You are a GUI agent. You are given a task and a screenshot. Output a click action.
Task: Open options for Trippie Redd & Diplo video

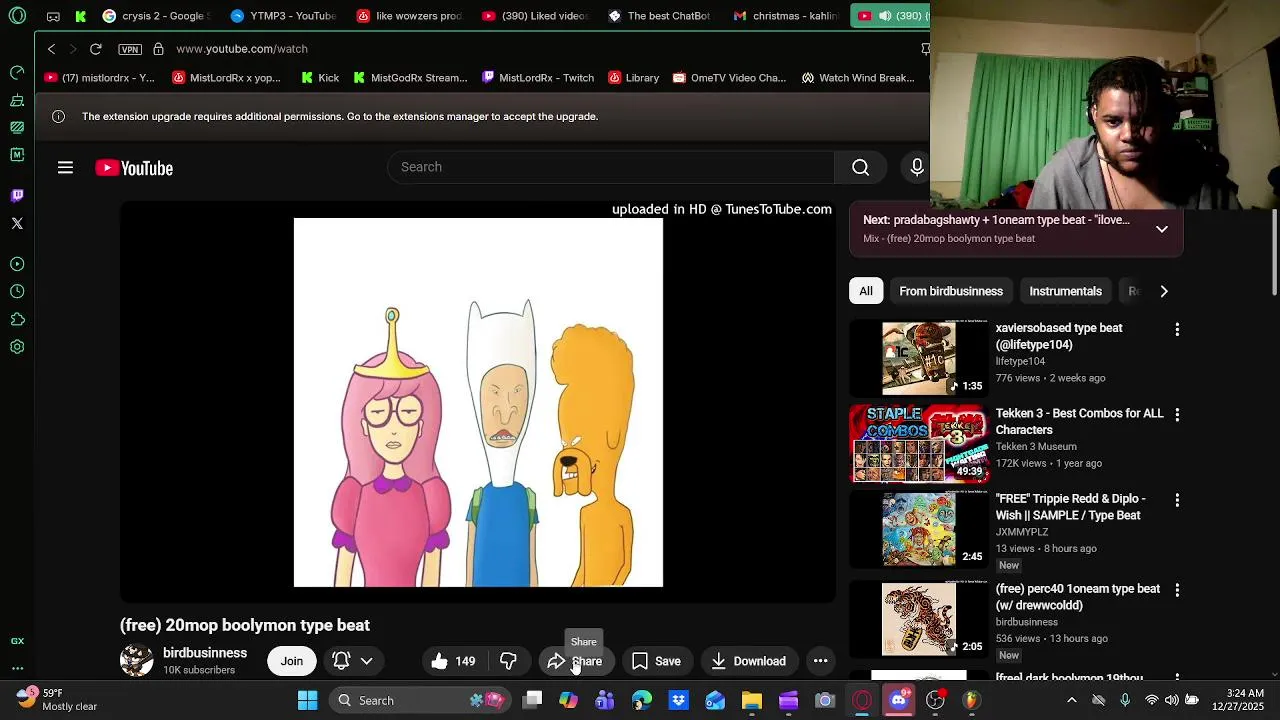pyautogui.click(x=1177, y=500)
